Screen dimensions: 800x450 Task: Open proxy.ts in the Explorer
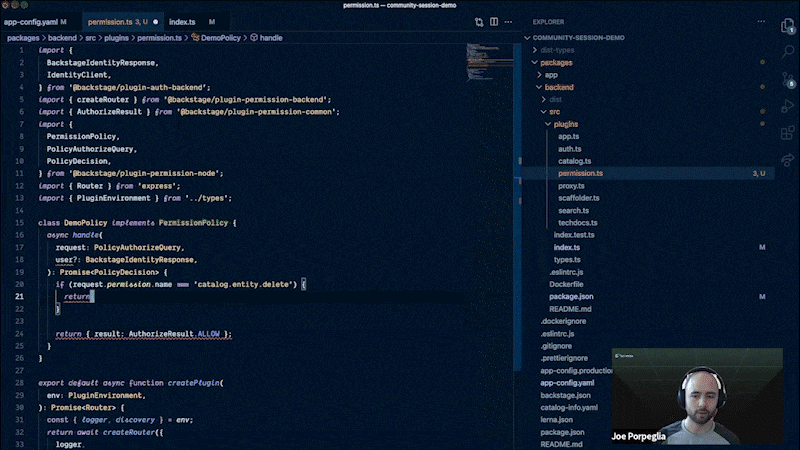[571, 186]
